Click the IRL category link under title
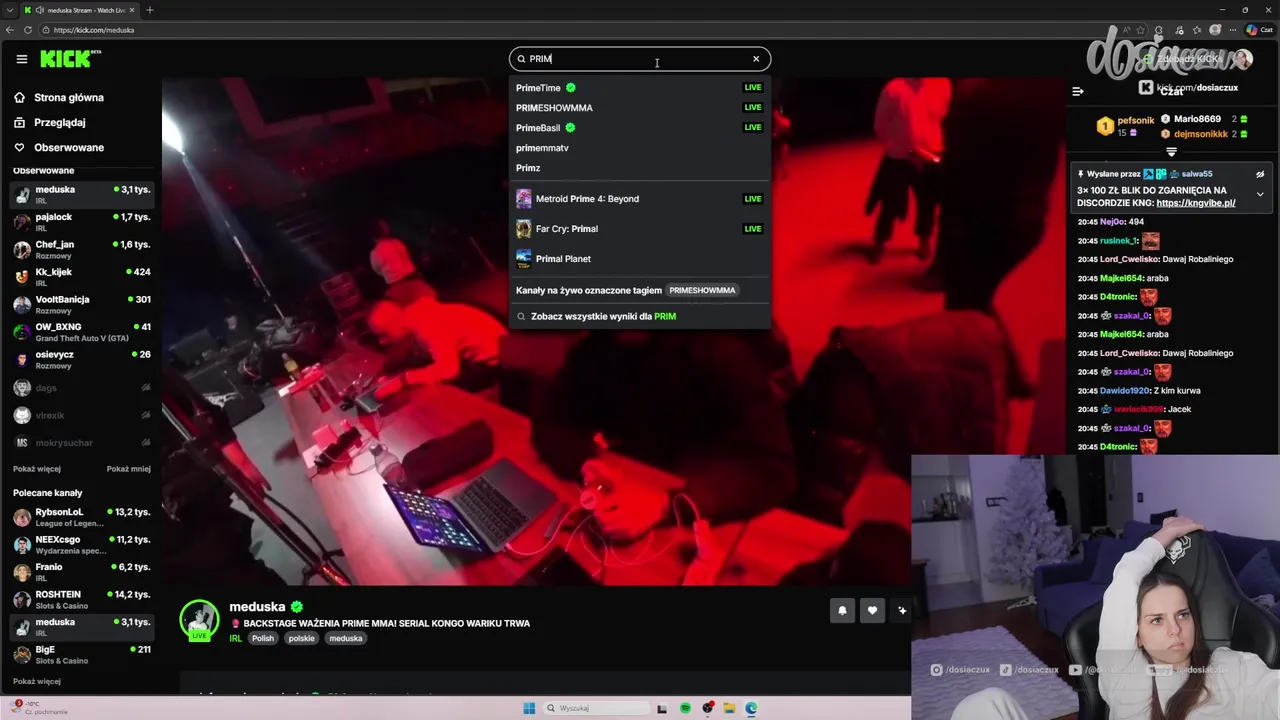The image size is (1280, 720). [x=236, y=638]
